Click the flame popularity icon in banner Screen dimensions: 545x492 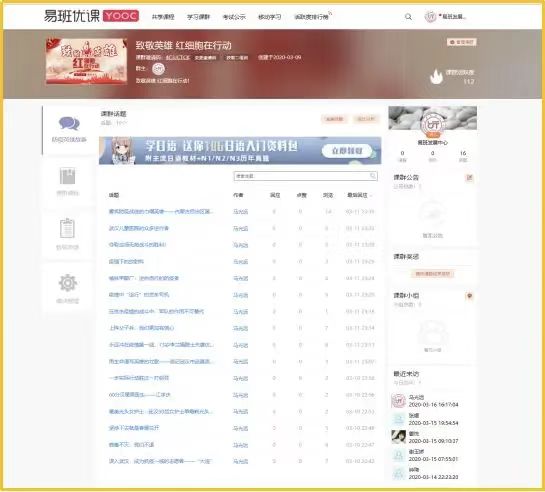tap(436, 77)
